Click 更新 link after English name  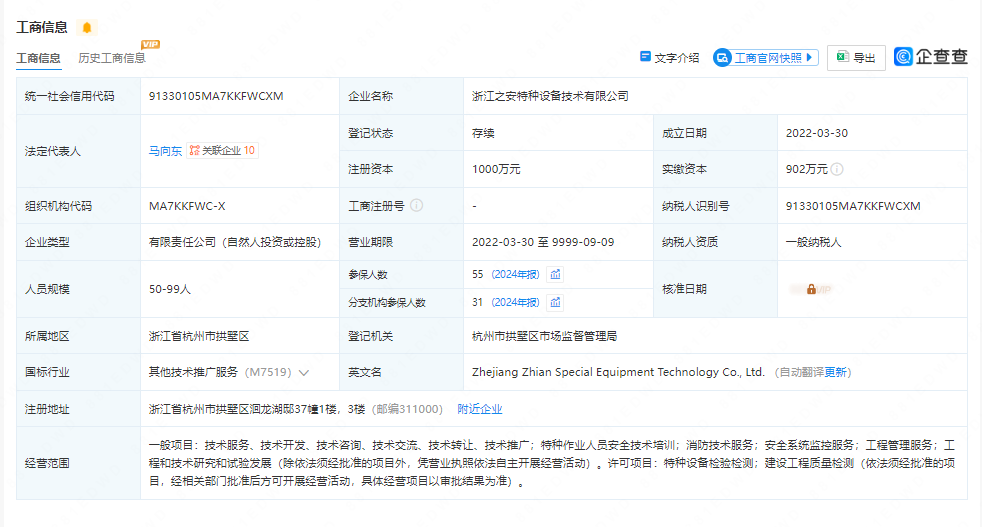tap(836, 372)
